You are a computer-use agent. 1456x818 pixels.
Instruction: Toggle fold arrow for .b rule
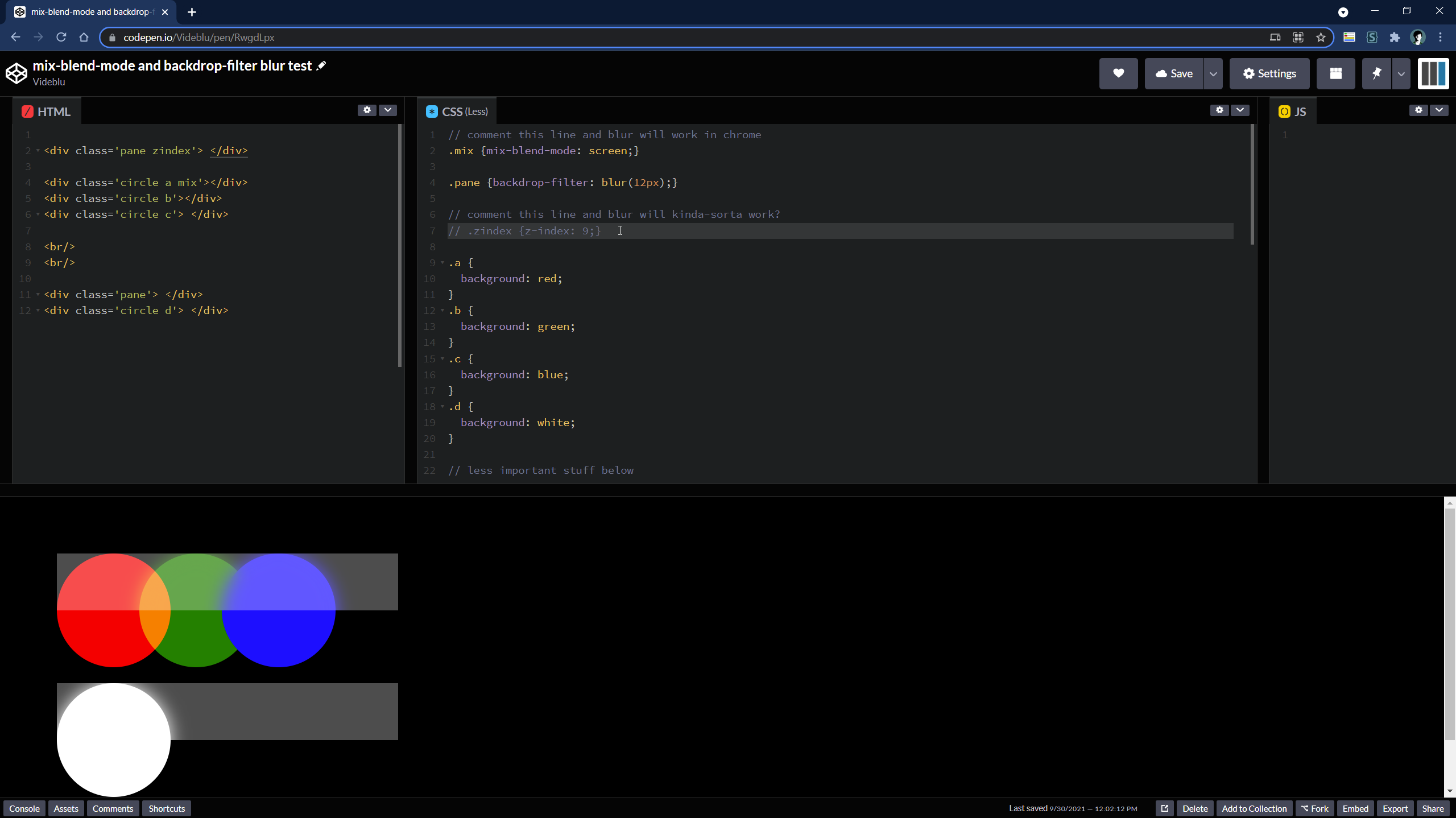click(442, 311)
